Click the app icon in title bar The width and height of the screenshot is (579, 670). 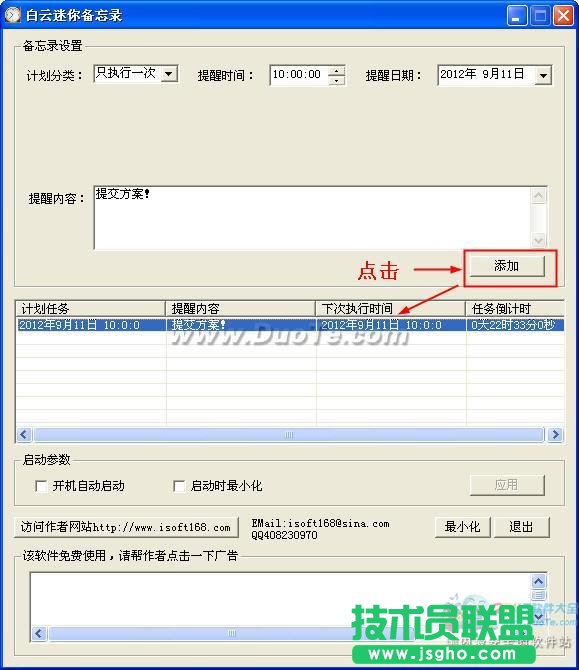pos(12,15)
